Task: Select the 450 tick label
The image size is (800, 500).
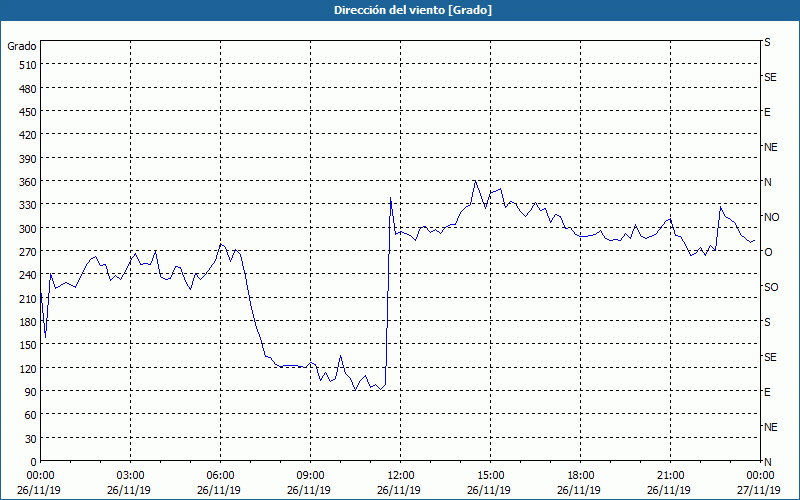Action: pos(28,112)
